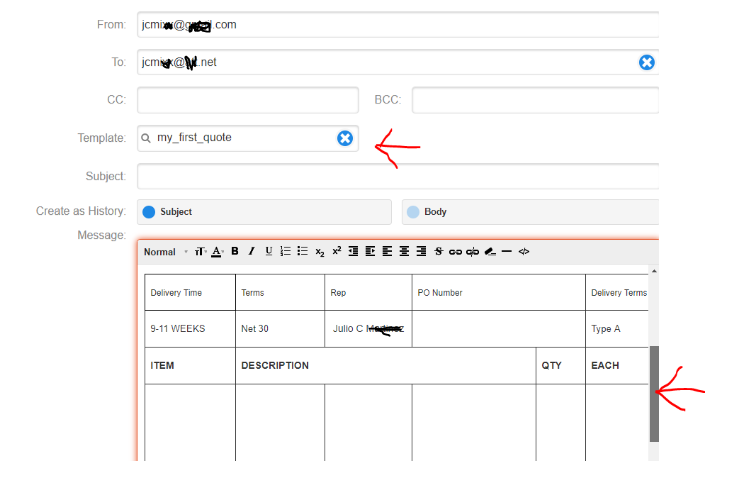The width and height of the screenshot is (732, 492).
Task: Click the 'Rep' header cell
Action: point(368,293)
